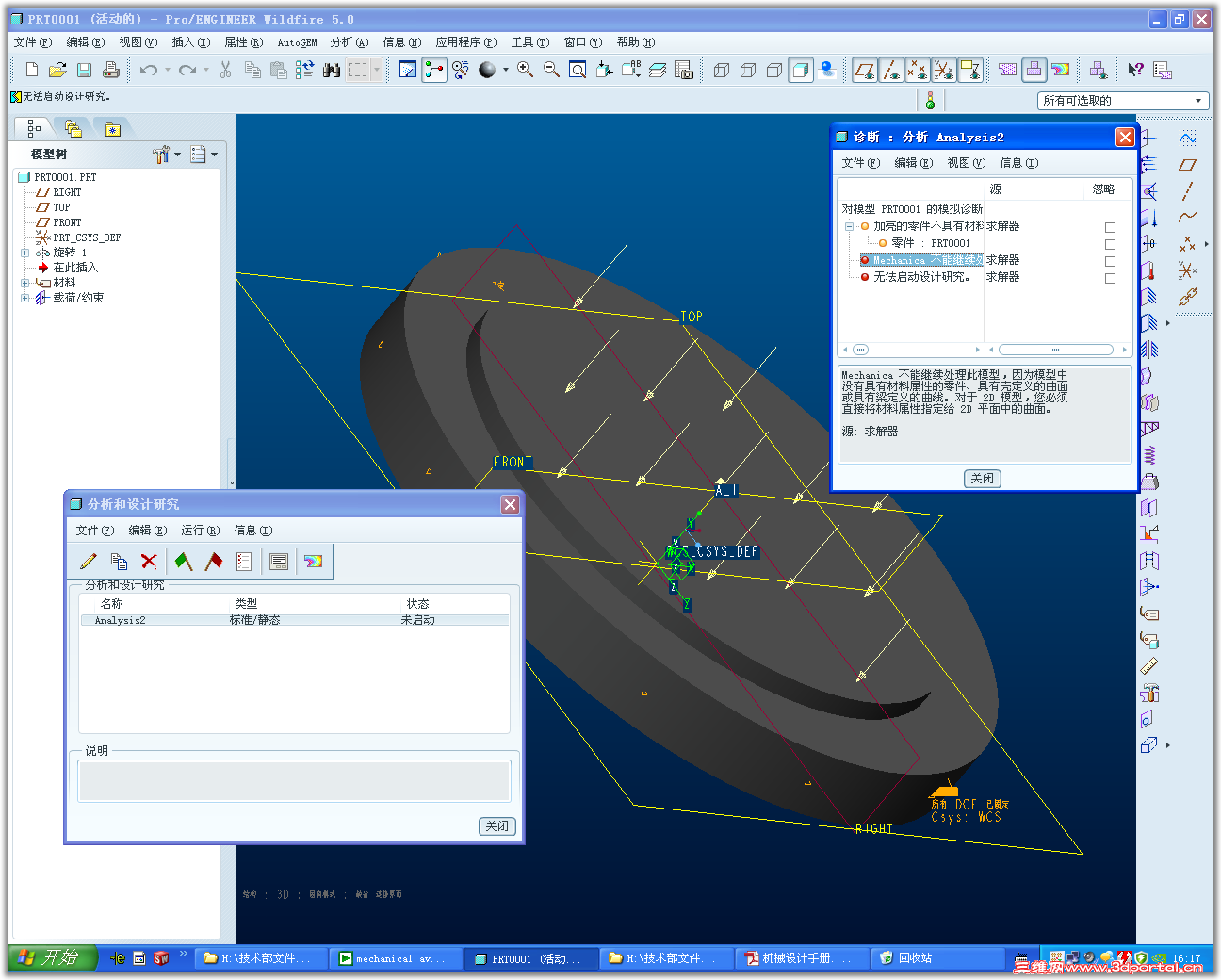Switch to the favorites tab
The width and height of the screenshot is (1221, 980).
point(112,128)
